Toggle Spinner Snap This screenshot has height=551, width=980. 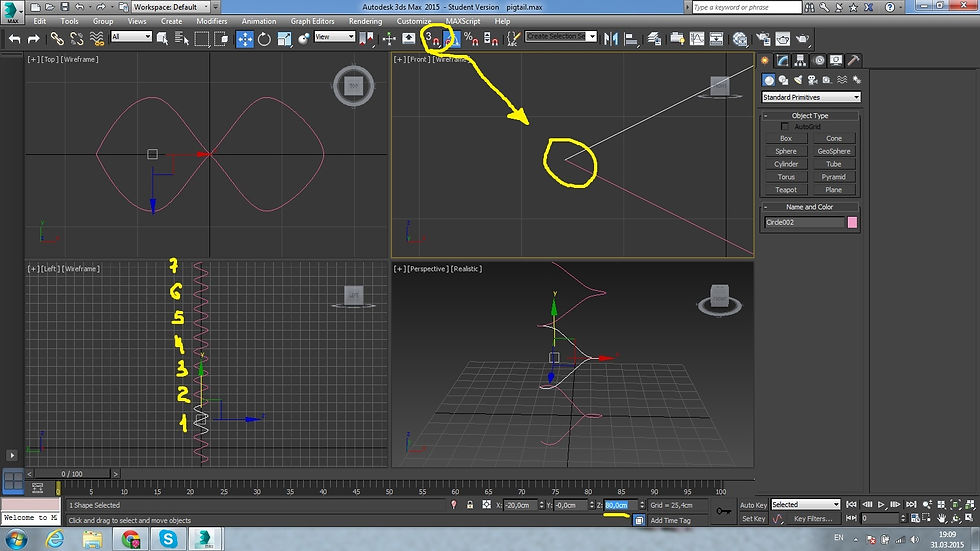point(491,39)
